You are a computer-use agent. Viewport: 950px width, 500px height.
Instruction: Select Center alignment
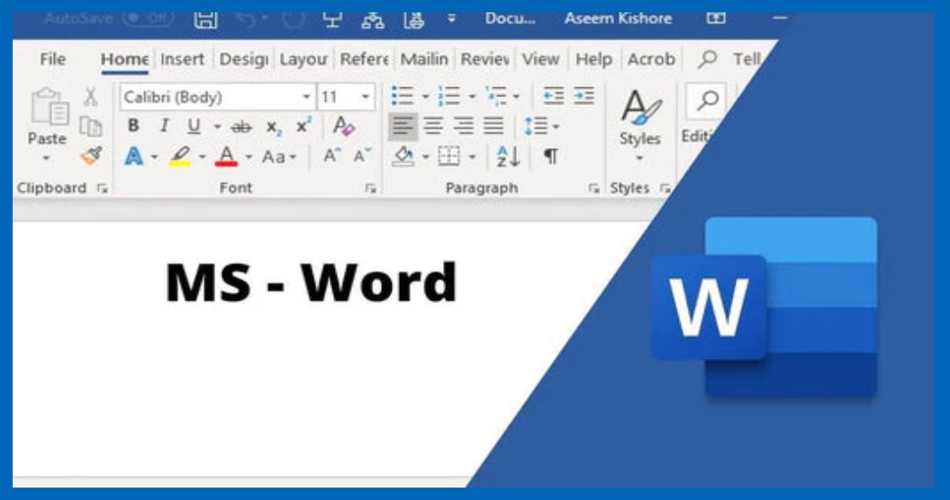433,127
